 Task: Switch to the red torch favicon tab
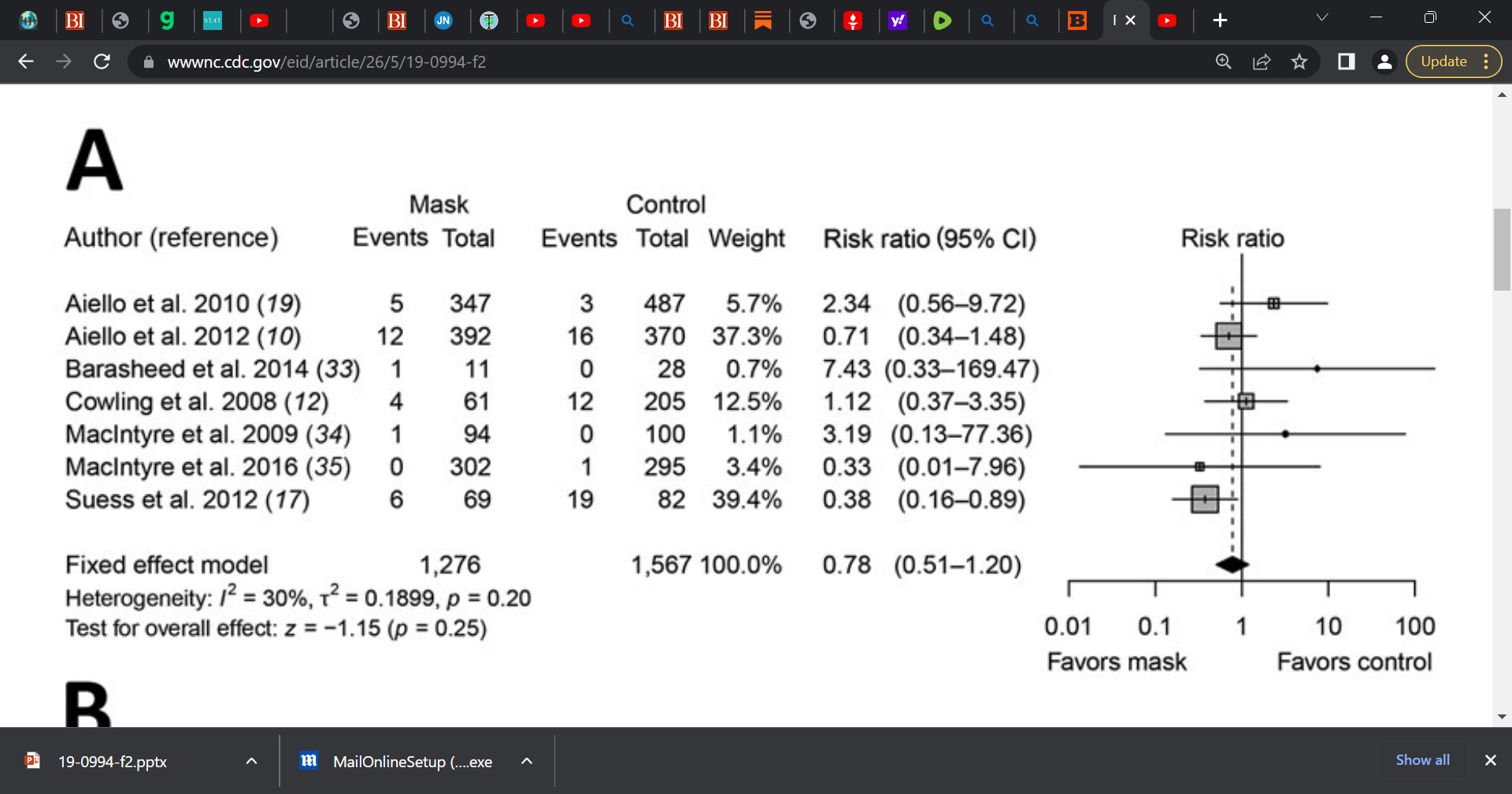point(853,20)
